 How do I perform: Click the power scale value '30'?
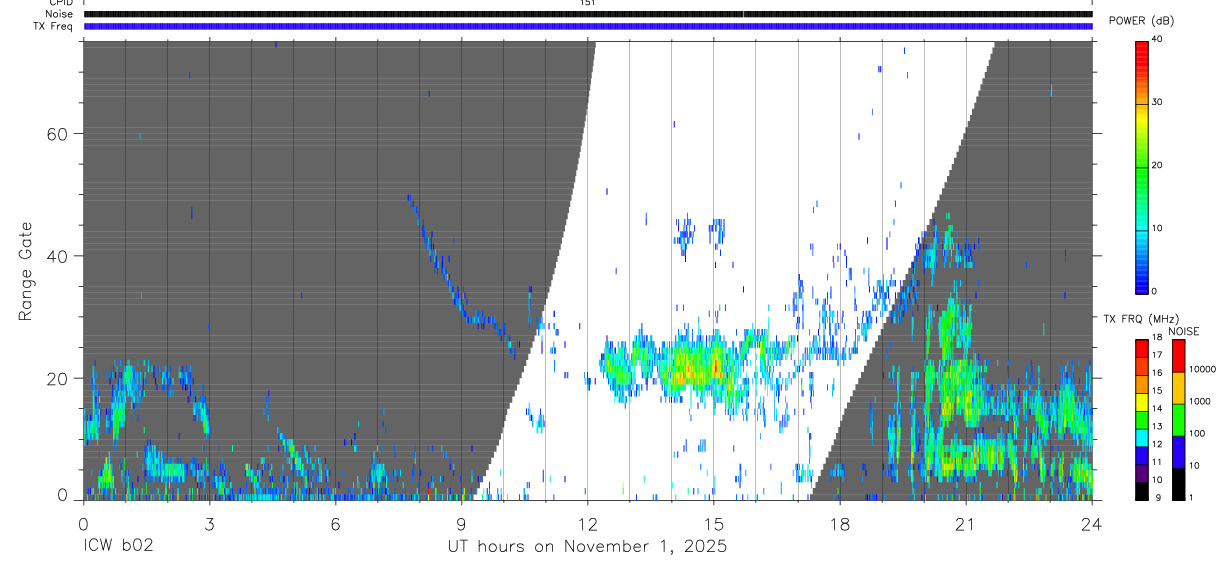tap(1157, 103)
